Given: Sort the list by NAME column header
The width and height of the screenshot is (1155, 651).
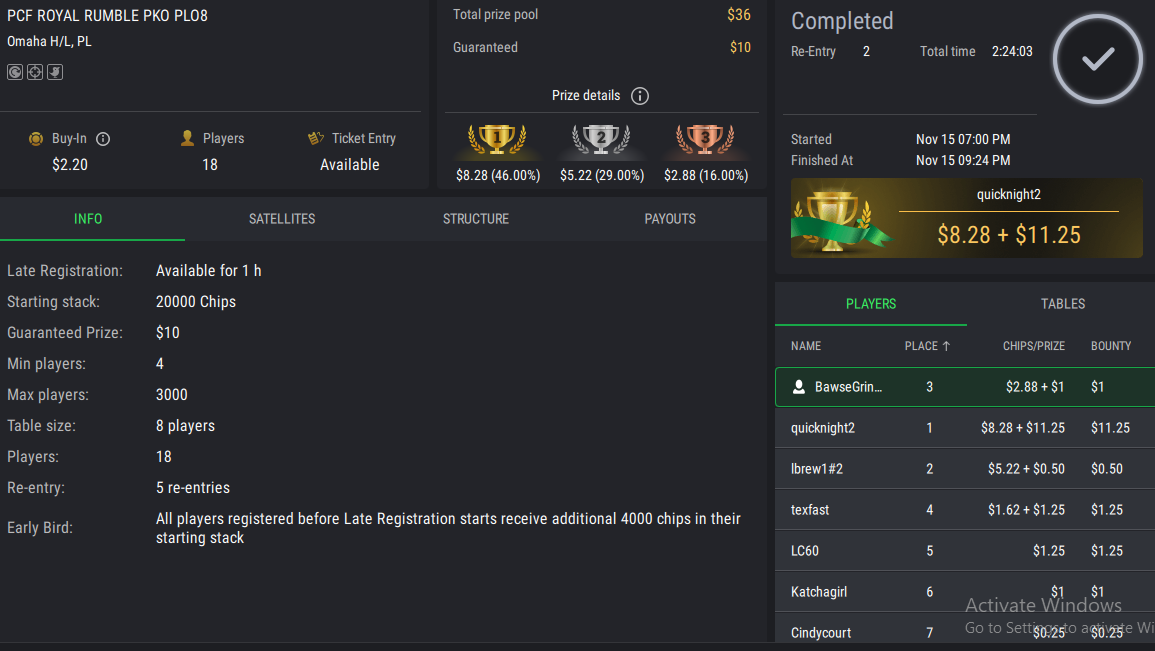Looking at the screenshot, I should coord(806,346).
